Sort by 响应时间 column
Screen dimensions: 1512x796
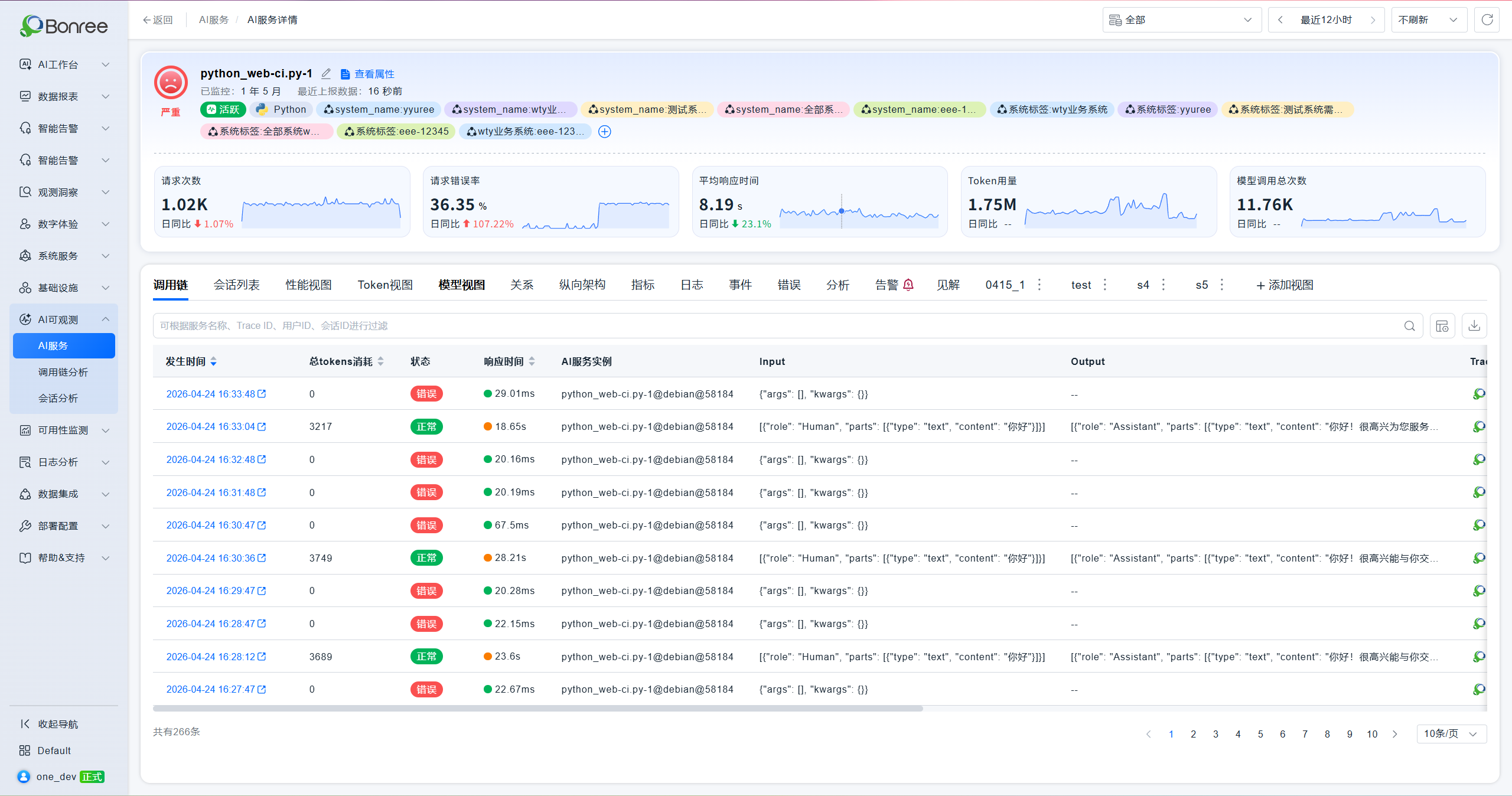tap(532, 361)
